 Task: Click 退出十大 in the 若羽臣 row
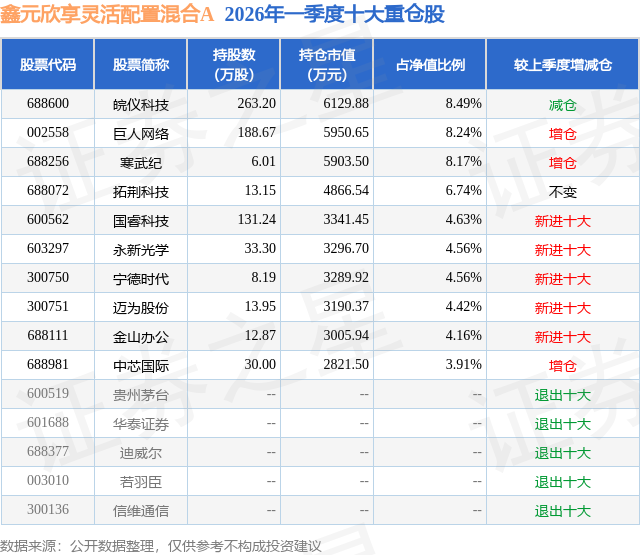(562, 482)
